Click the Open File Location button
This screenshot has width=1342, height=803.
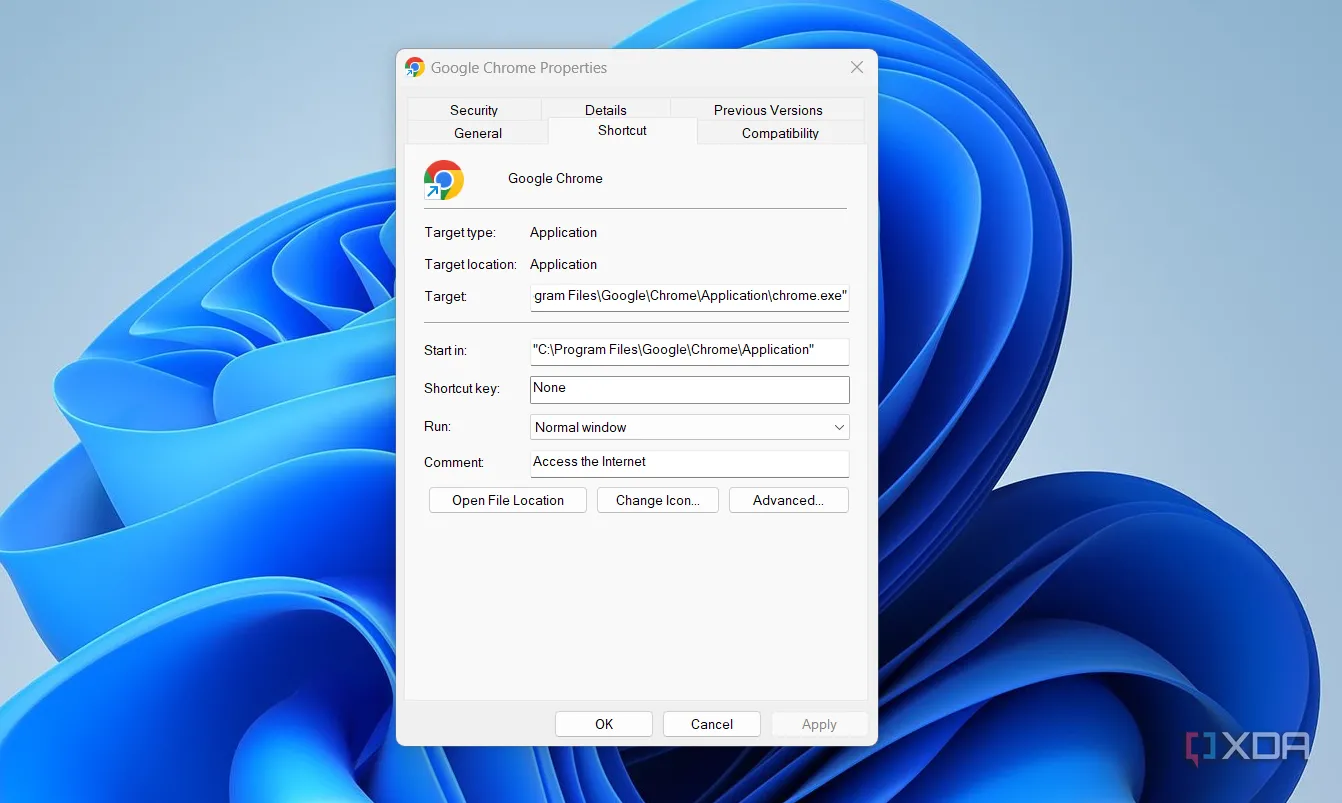tap(508, 500)
